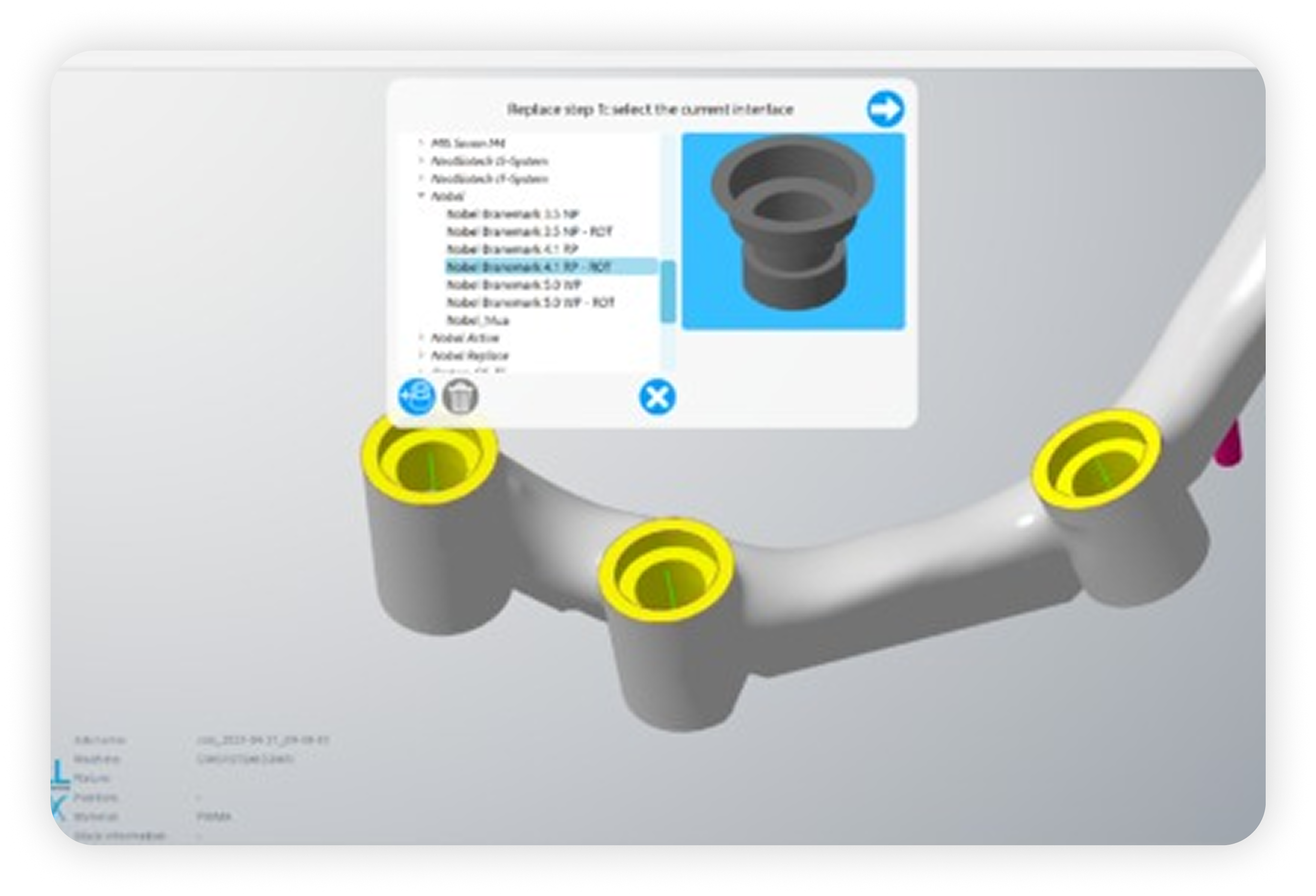Click the PMMA material value
The width and height of the screenshot is (1316, 896).
(213, 816)
